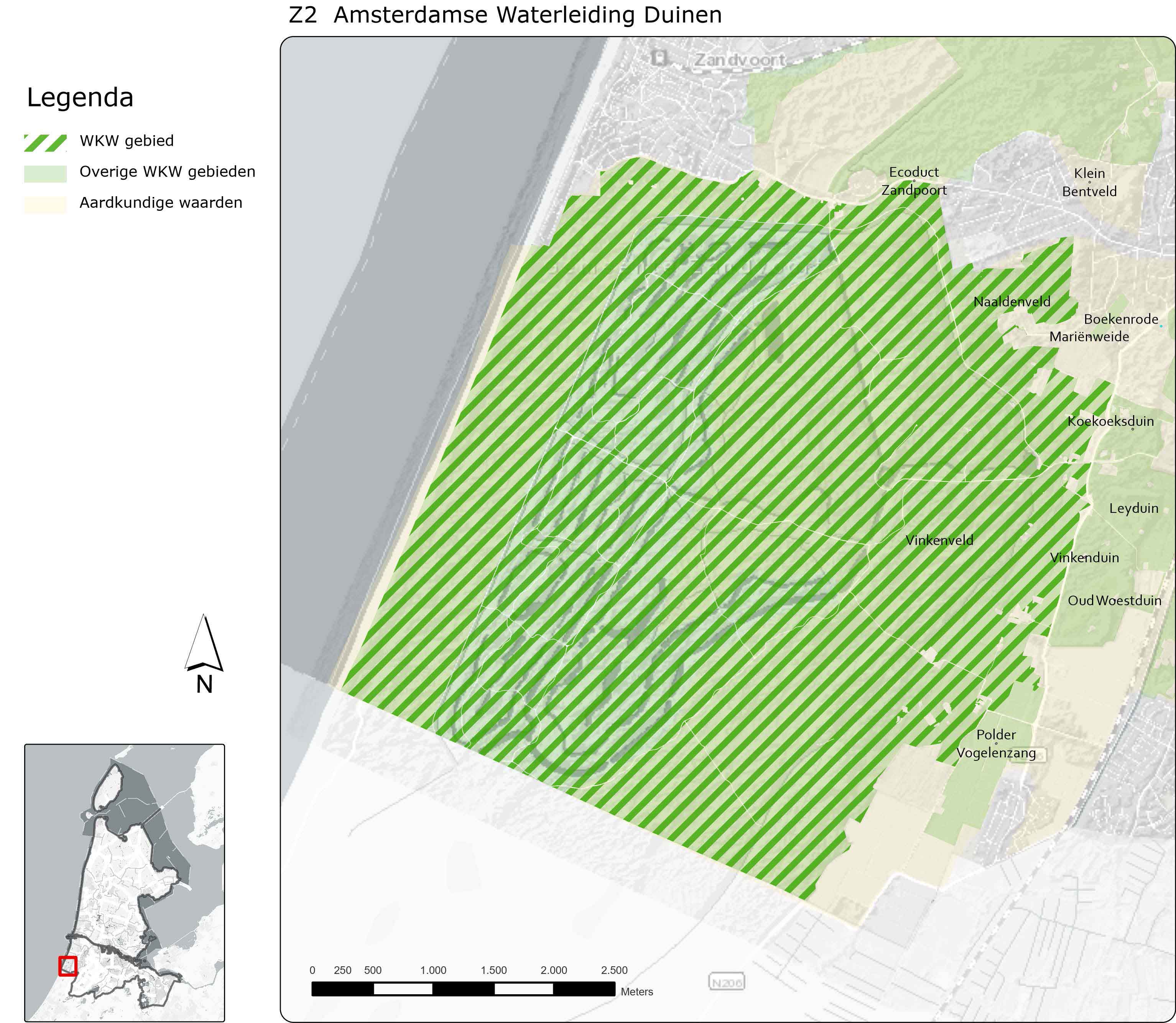The height and width of the screenshot is (1023, 1176).
Task: Click the Z2 Amsterdamse Waterleiding Duinen title
Action: click(x=505, y=15)
